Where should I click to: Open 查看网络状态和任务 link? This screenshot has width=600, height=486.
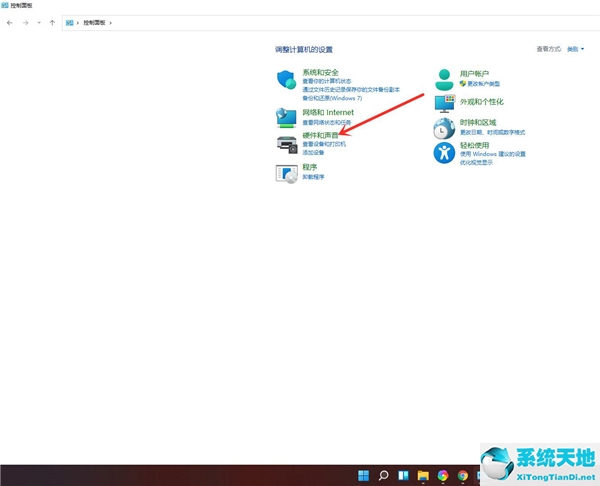click(326, 122)
